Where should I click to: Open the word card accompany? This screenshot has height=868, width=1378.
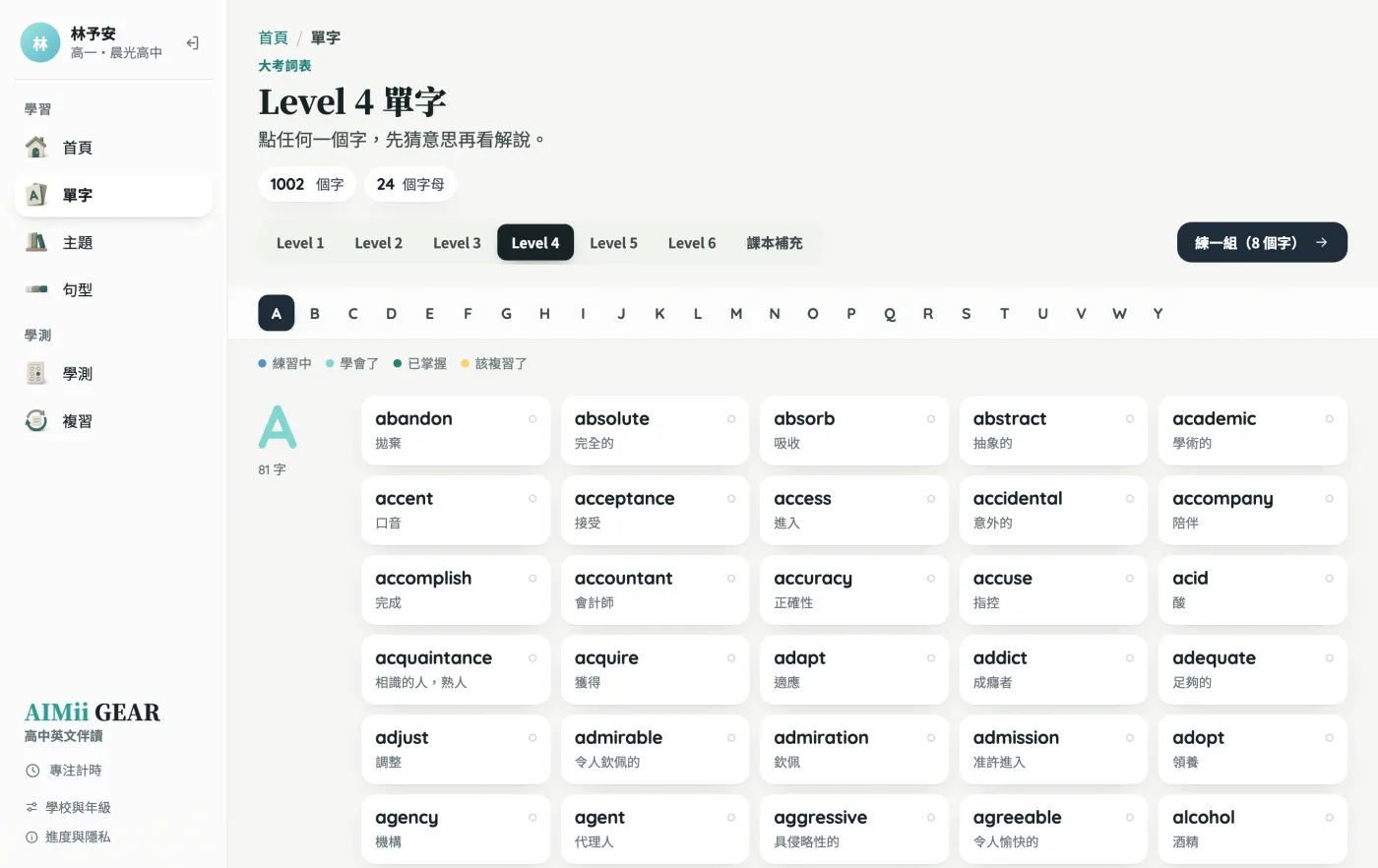click(1253, 510)
